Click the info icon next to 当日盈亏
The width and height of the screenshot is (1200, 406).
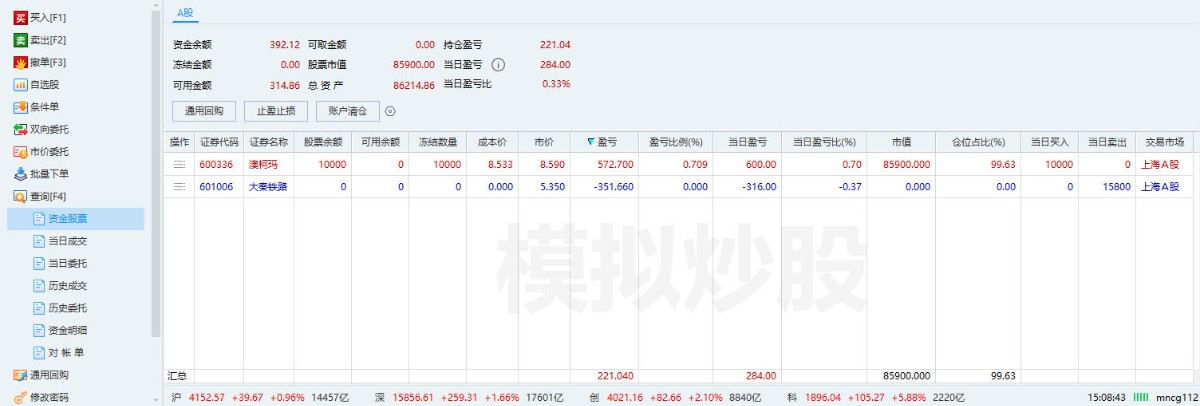click(498, 65)
